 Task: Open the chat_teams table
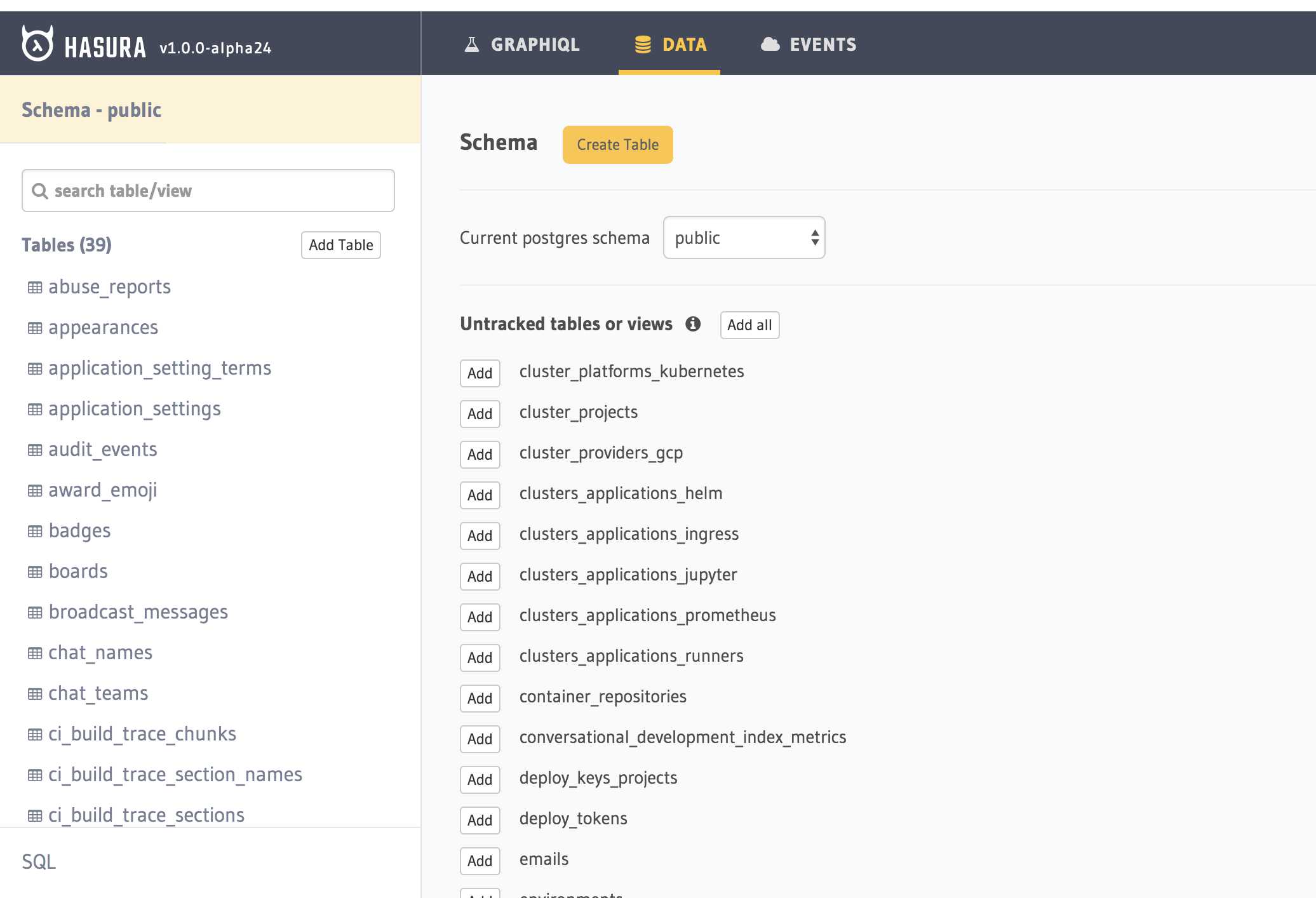coord(98,694)
